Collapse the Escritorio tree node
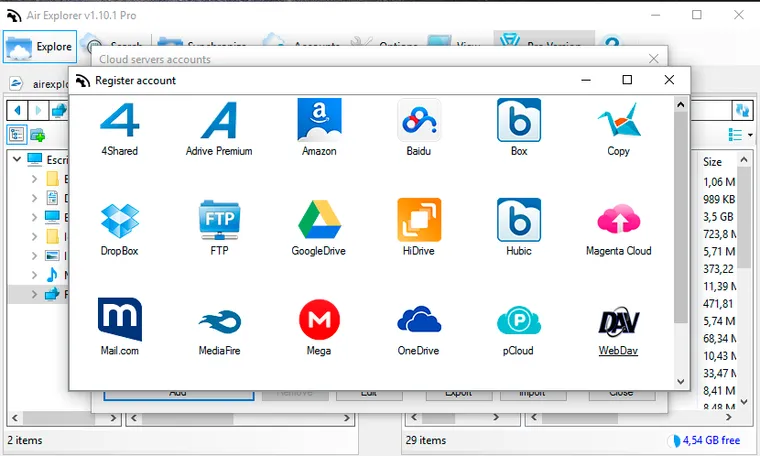Screen dimensions: 760x456 (17, 159)
